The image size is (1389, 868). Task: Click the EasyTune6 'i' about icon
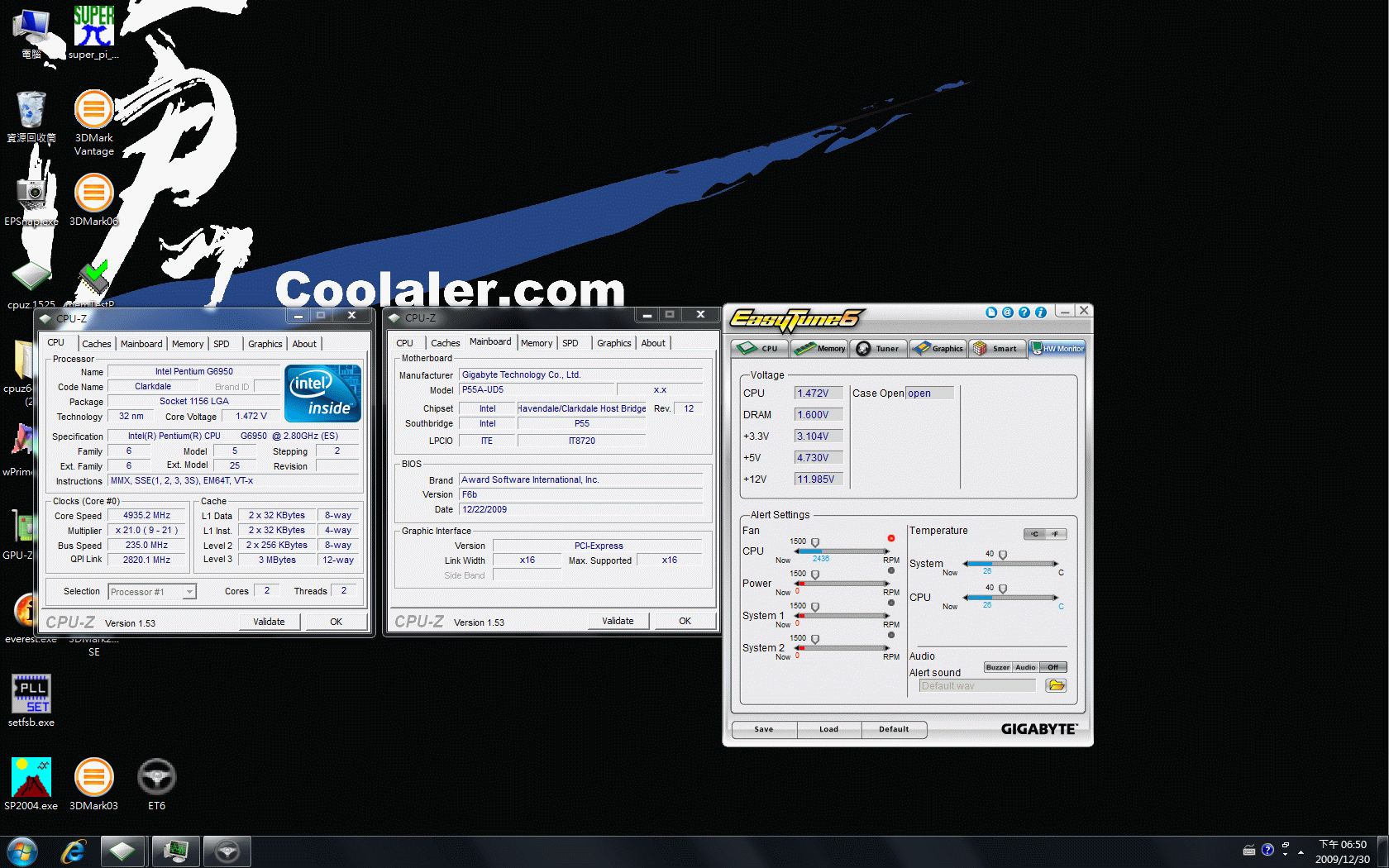1041,312
